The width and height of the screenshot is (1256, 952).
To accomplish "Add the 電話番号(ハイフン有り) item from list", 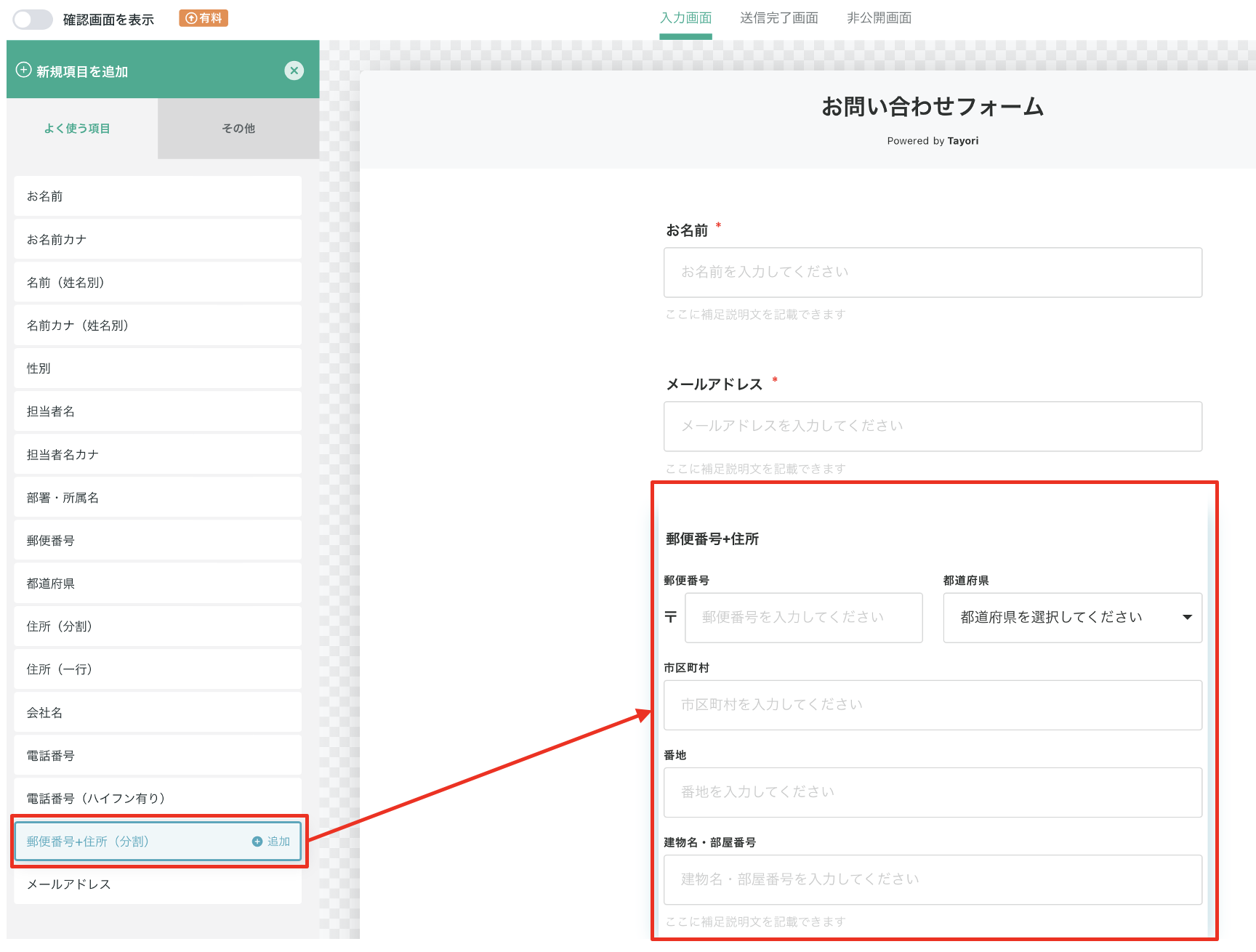I will [x=158, y=799].
